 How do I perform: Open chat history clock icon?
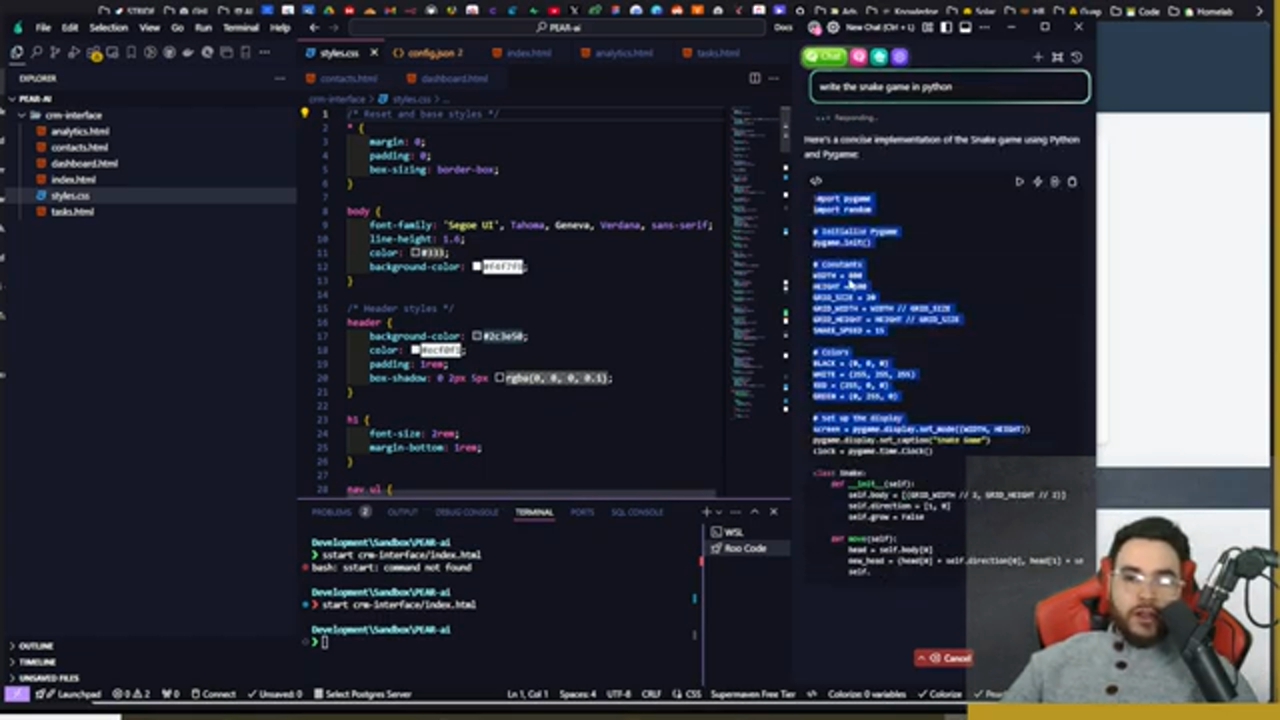coord(1076,57)
